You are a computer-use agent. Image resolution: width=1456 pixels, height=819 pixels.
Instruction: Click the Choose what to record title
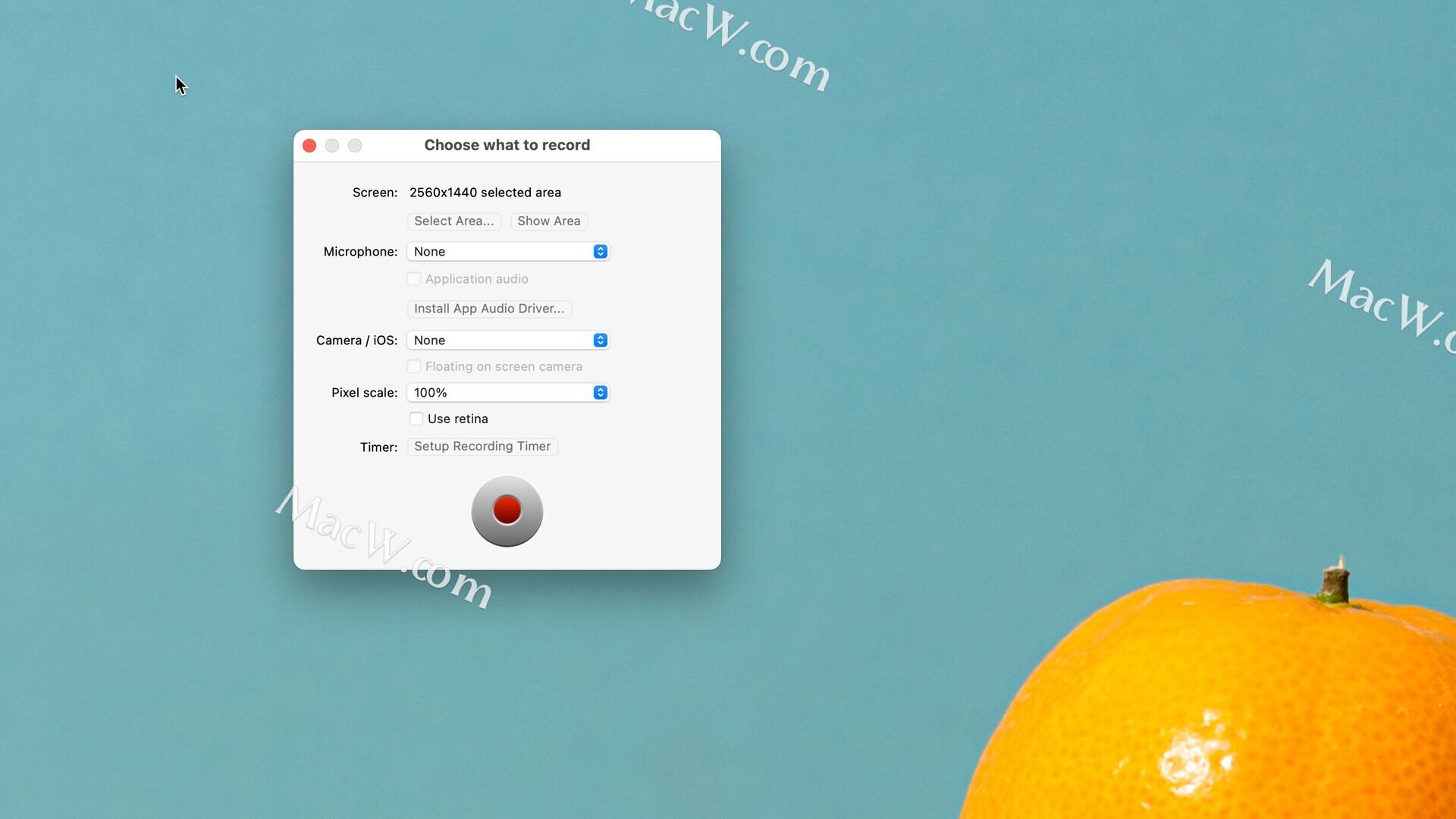pos(507,145)
